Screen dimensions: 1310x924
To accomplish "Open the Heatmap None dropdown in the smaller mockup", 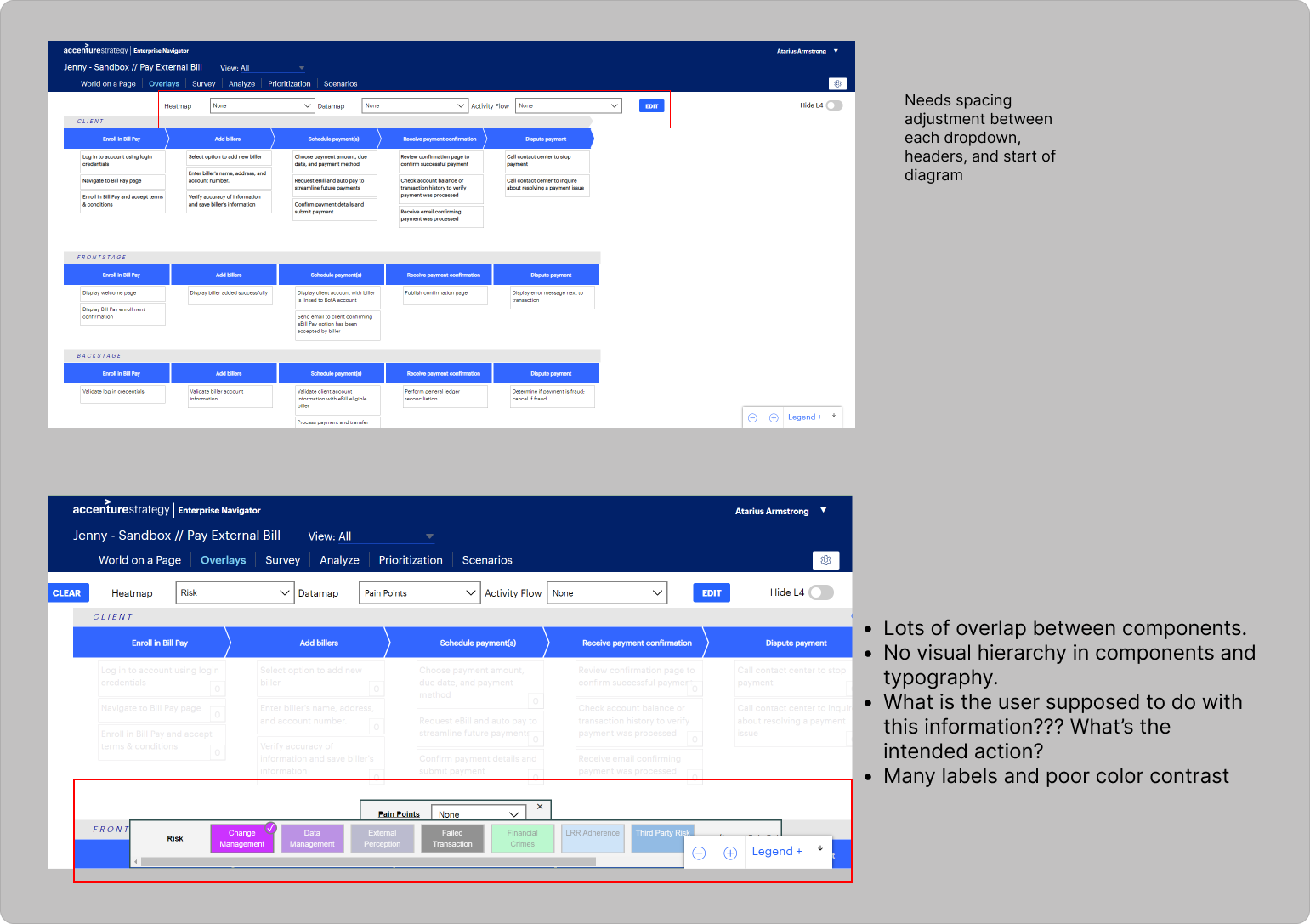I will click(x=263, y=105).
